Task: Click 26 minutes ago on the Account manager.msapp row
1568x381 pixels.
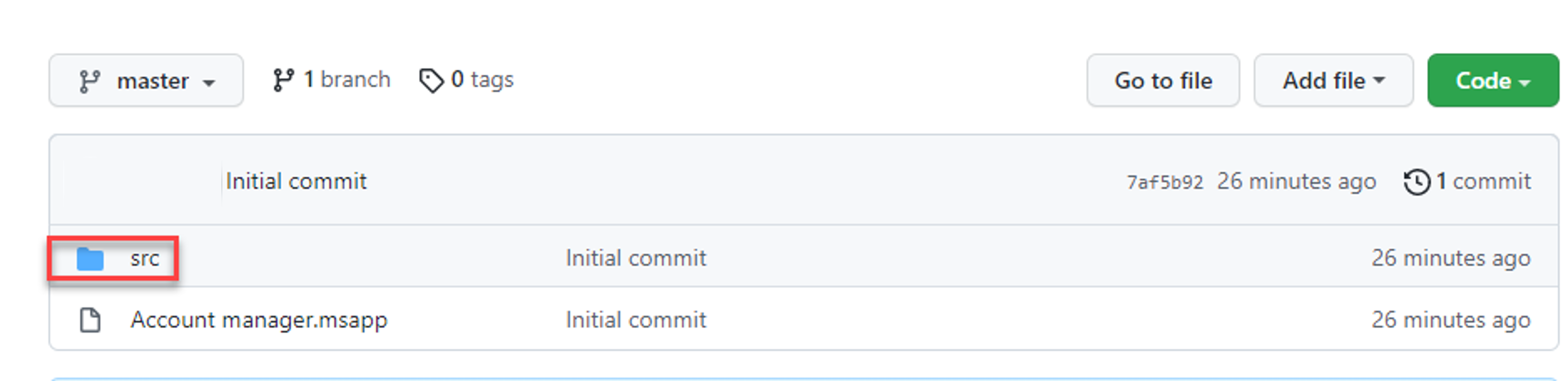Action: point(1452,320)
